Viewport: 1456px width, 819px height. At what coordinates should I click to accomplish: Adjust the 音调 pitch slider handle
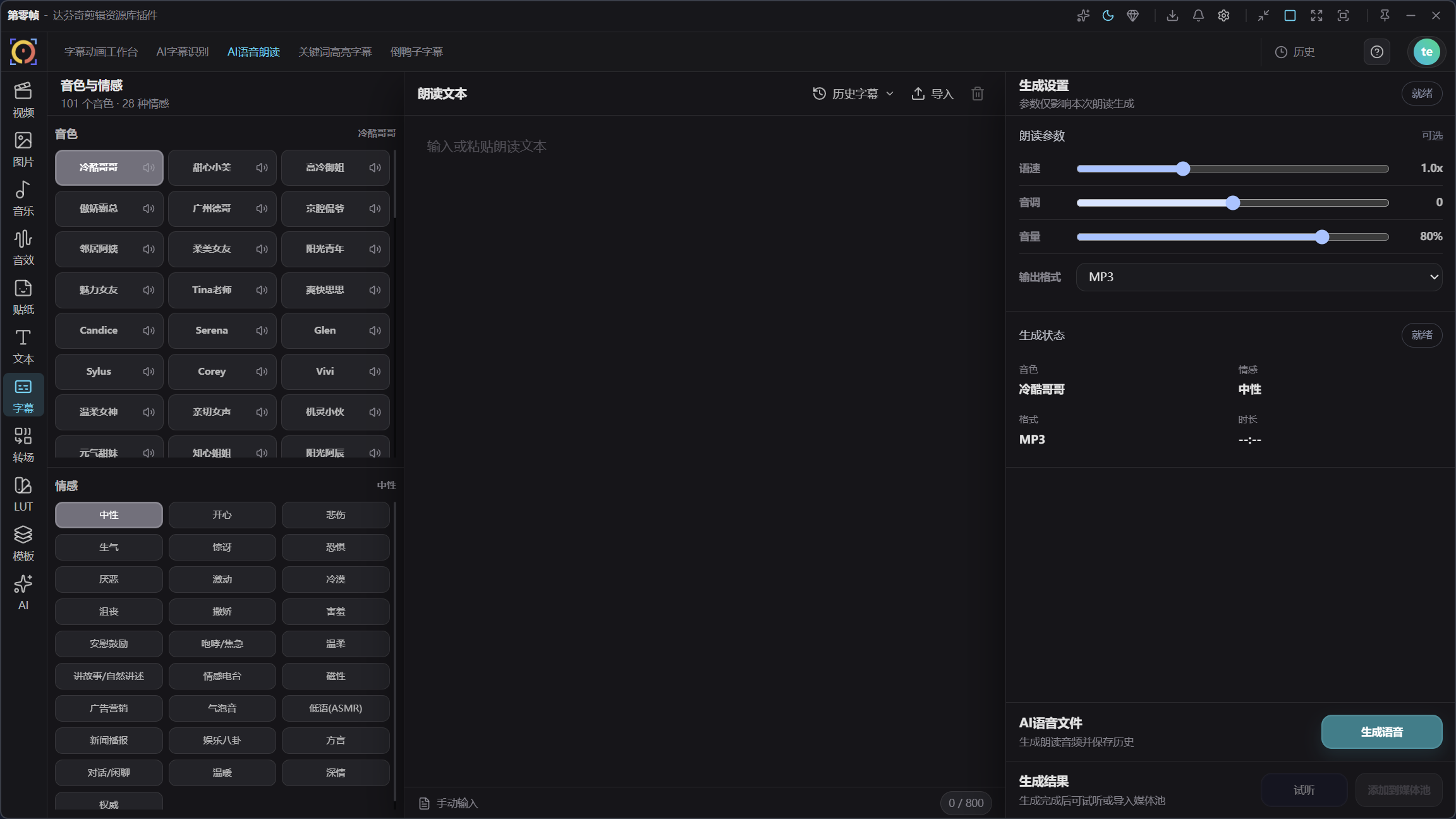[1233, 203]
